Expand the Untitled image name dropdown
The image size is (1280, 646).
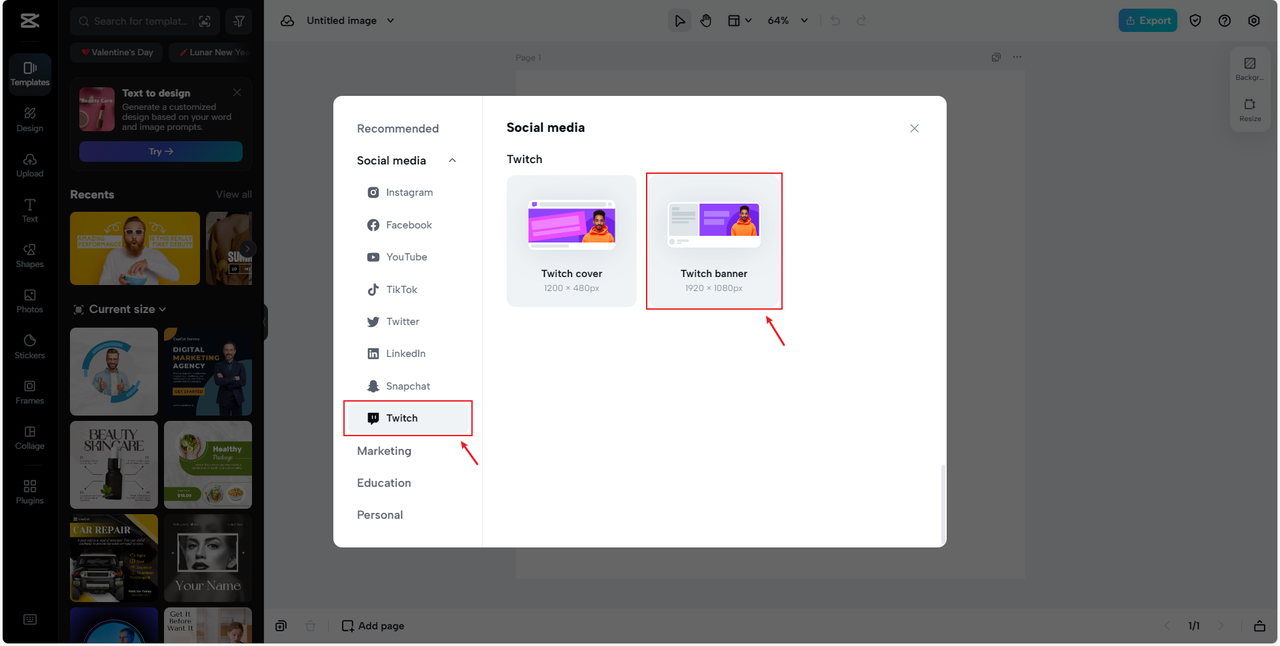390,20
